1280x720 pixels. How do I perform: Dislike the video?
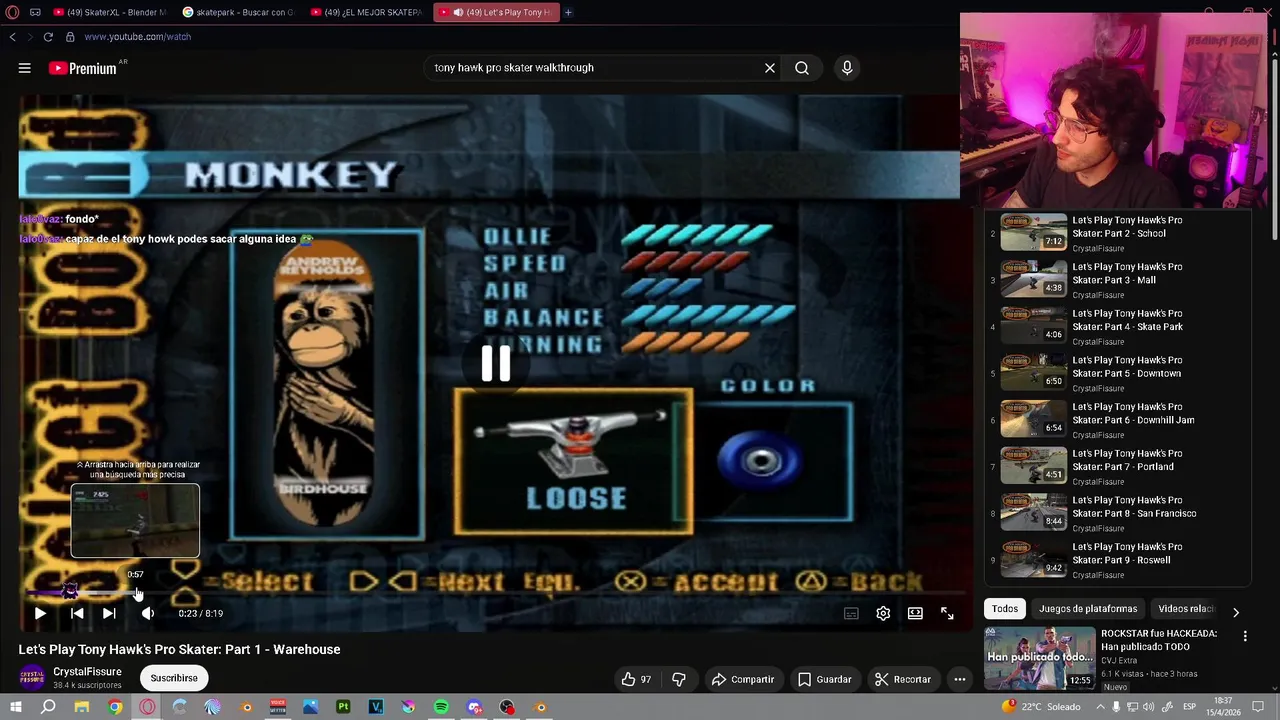(x=679, y=679)
